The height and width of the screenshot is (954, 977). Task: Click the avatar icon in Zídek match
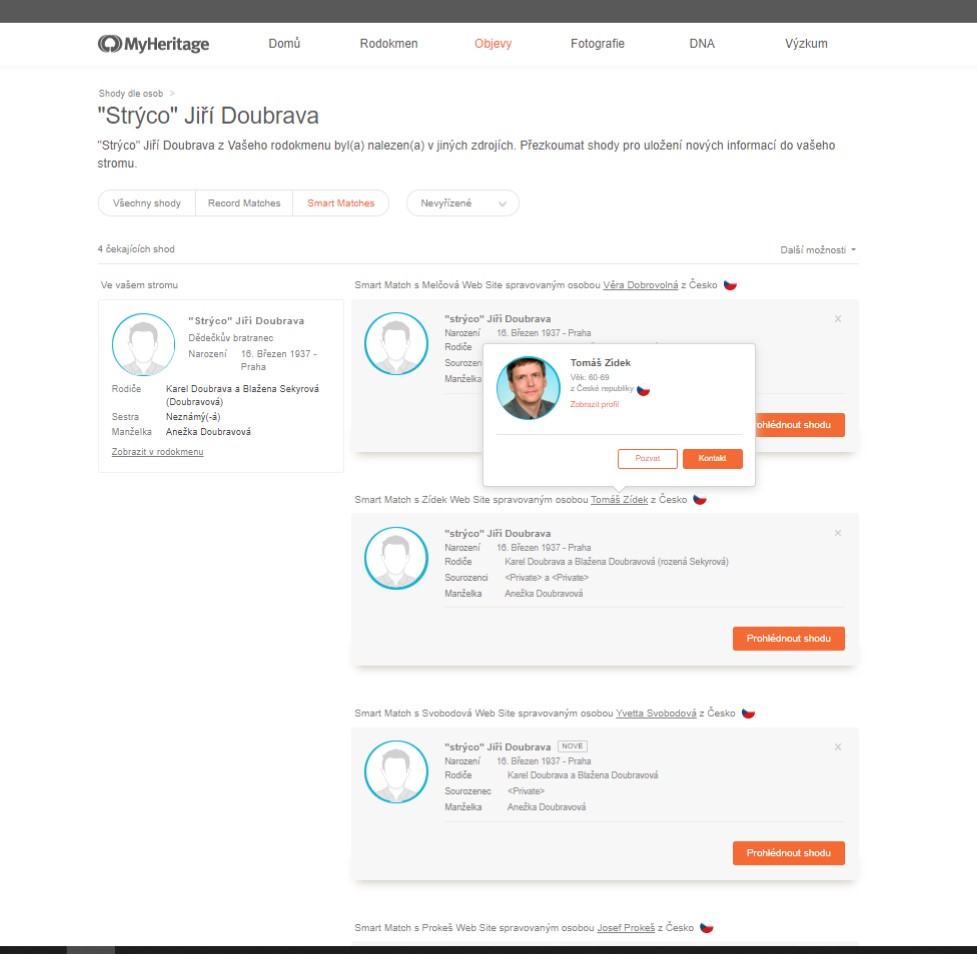(x=396, y=558)
